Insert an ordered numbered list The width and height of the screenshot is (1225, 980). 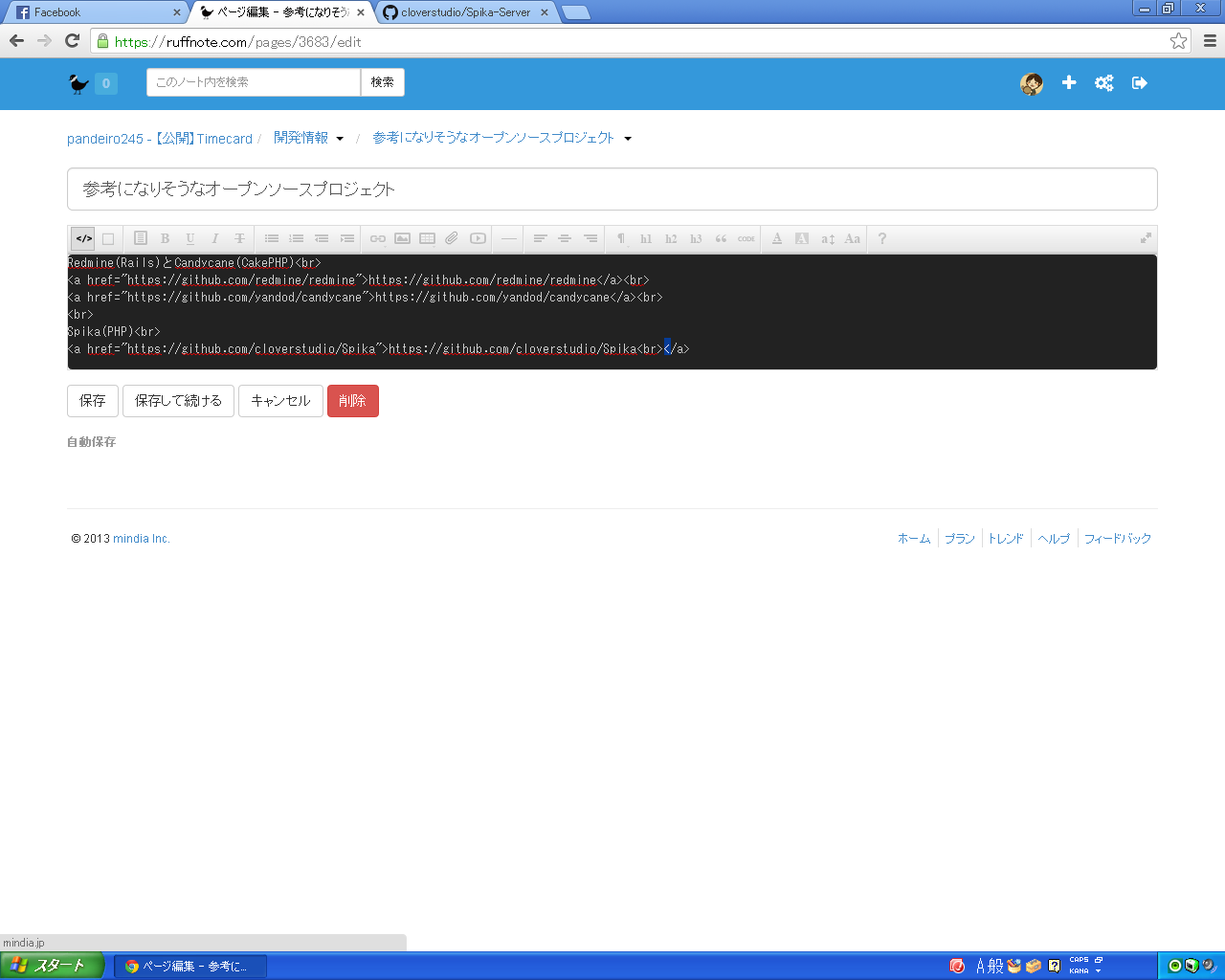point(297,238)
